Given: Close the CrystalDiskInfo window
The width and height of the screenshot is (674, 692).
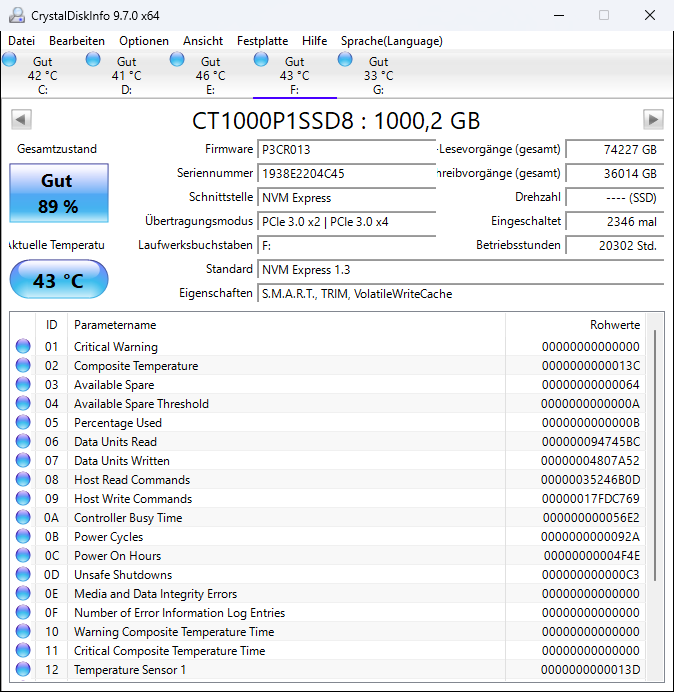Looking at the screenshot, I should (x=650, y=15).
